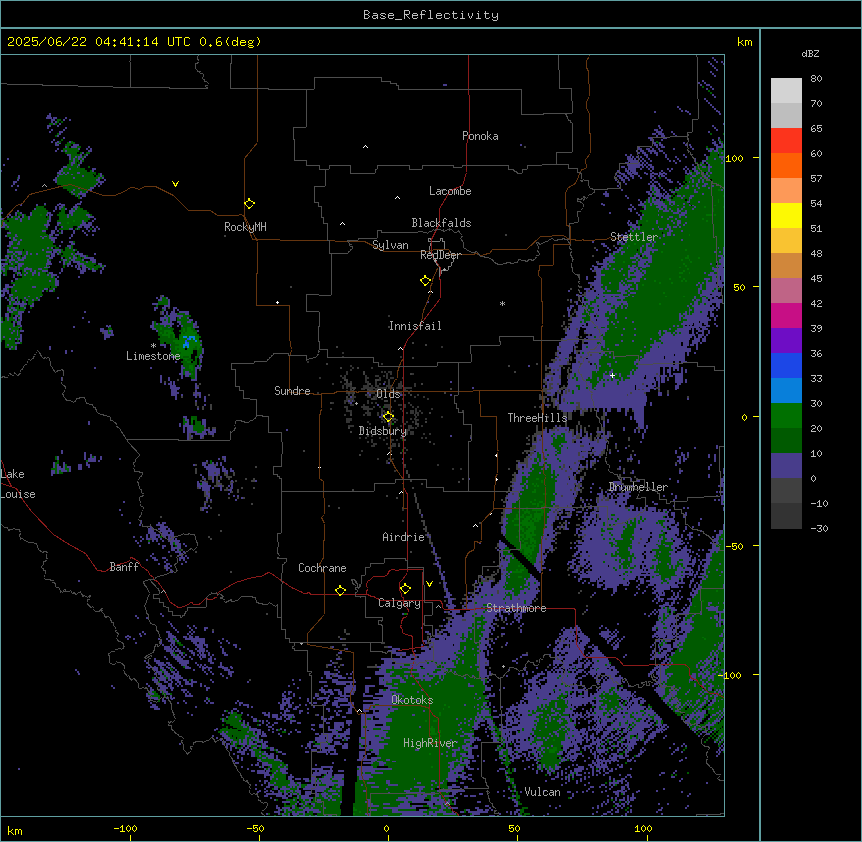Click the Cochrane label
The image size is (862, 842).
(x=322, y=568)
